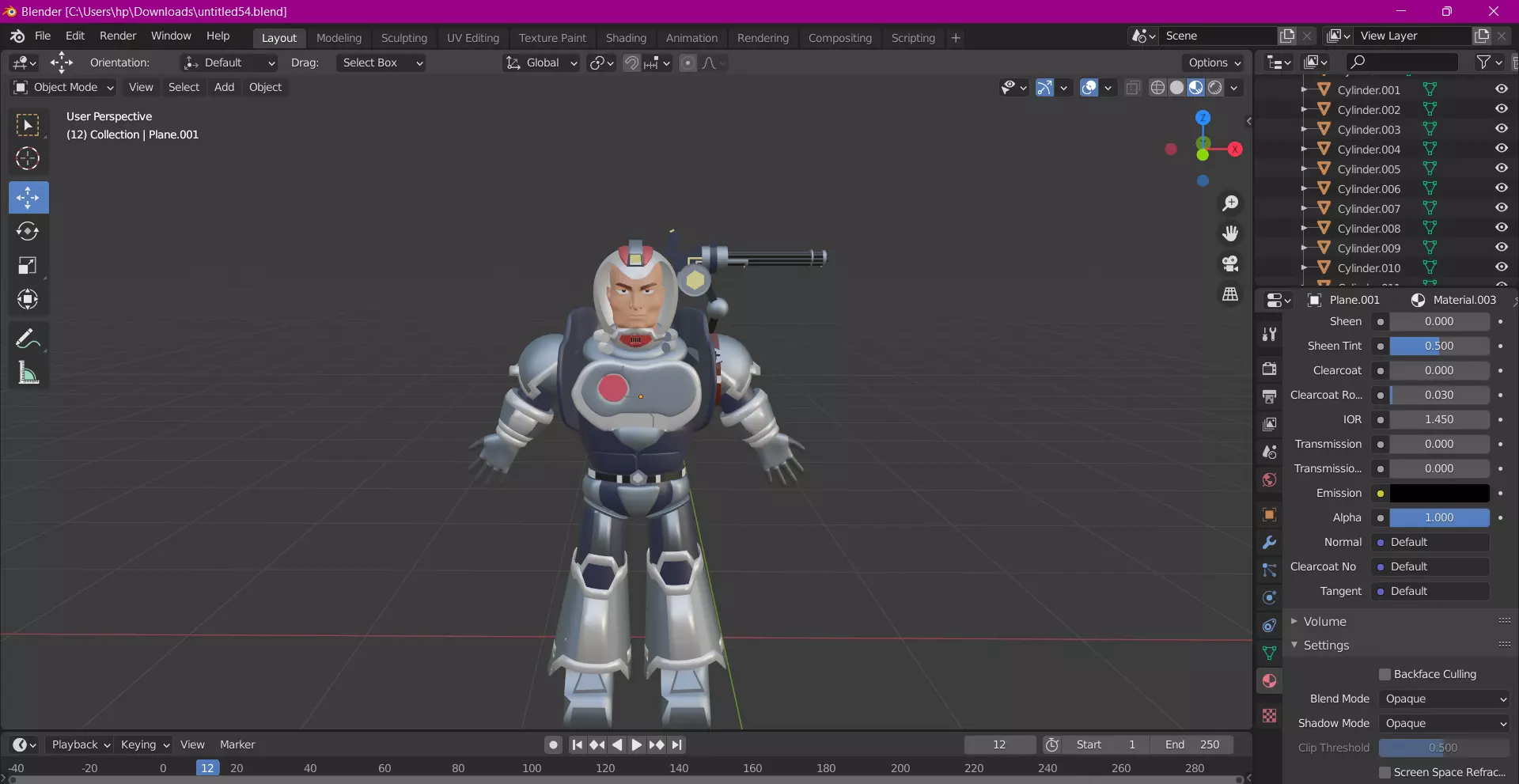Select the Annotate pencil tool
The height and width of the screenshot is (784, 1519).
pos(28,339)
